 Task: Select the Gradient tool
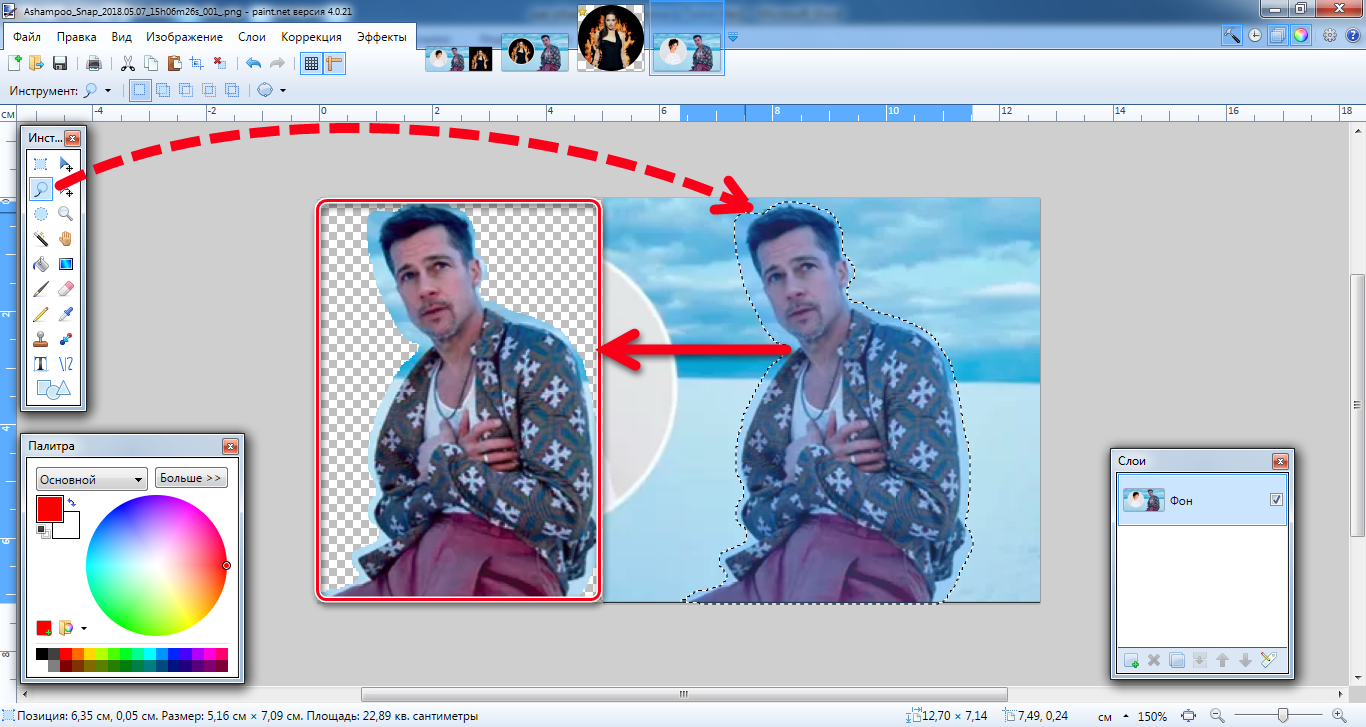(x=65, y=264)
